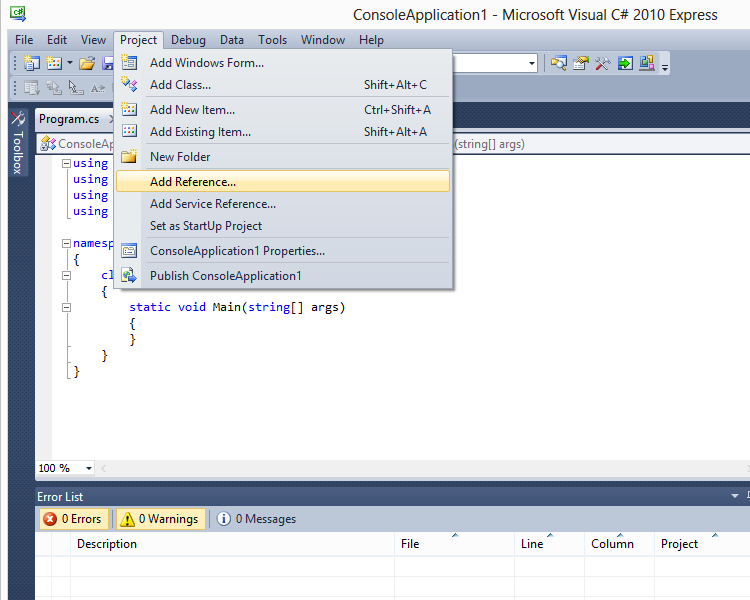
Task: Open the member dropdown showing (string[] args)
Action: coord(600,144)
